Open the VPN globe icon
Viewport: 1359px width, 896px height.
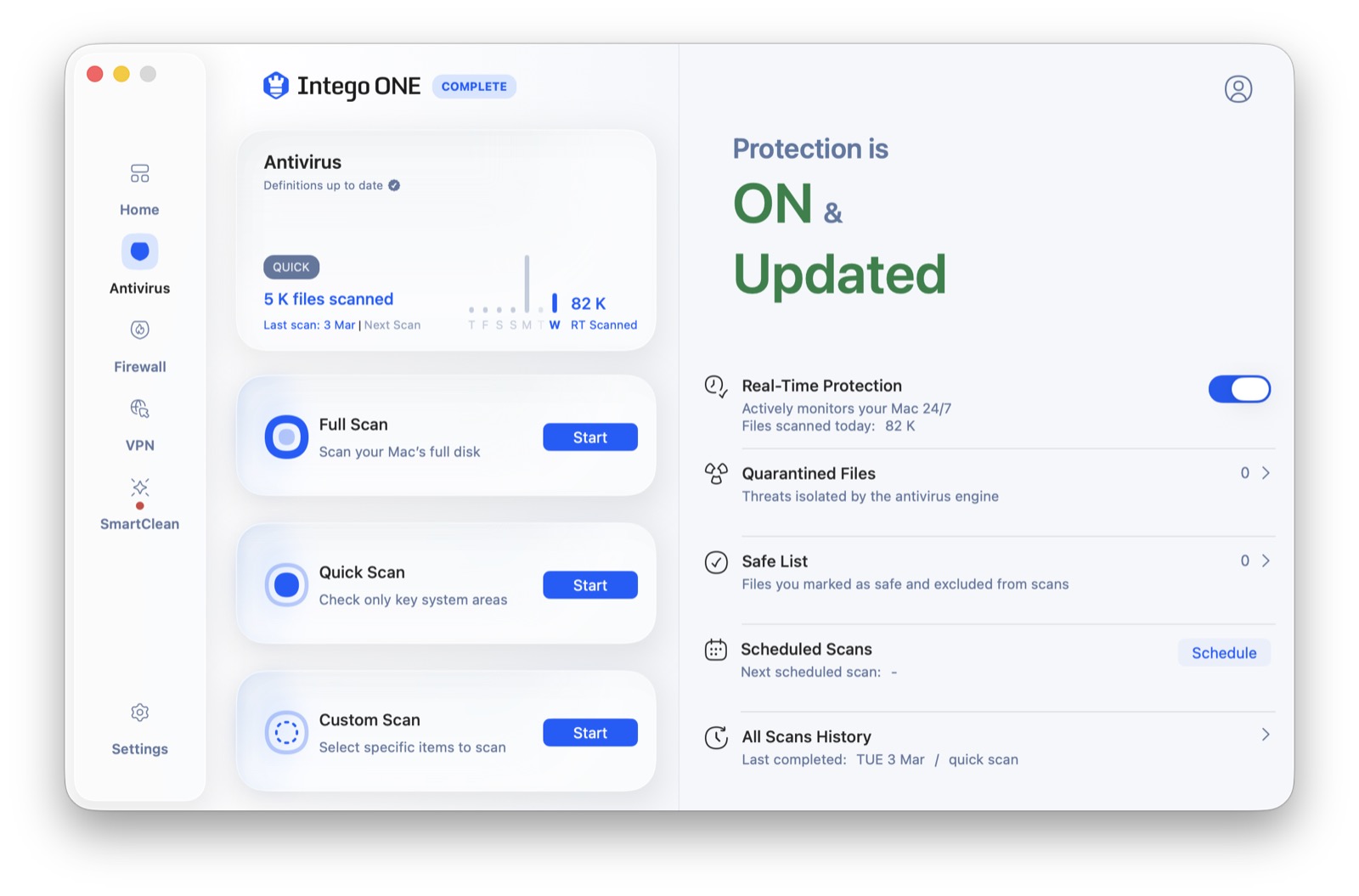[139, 409]
